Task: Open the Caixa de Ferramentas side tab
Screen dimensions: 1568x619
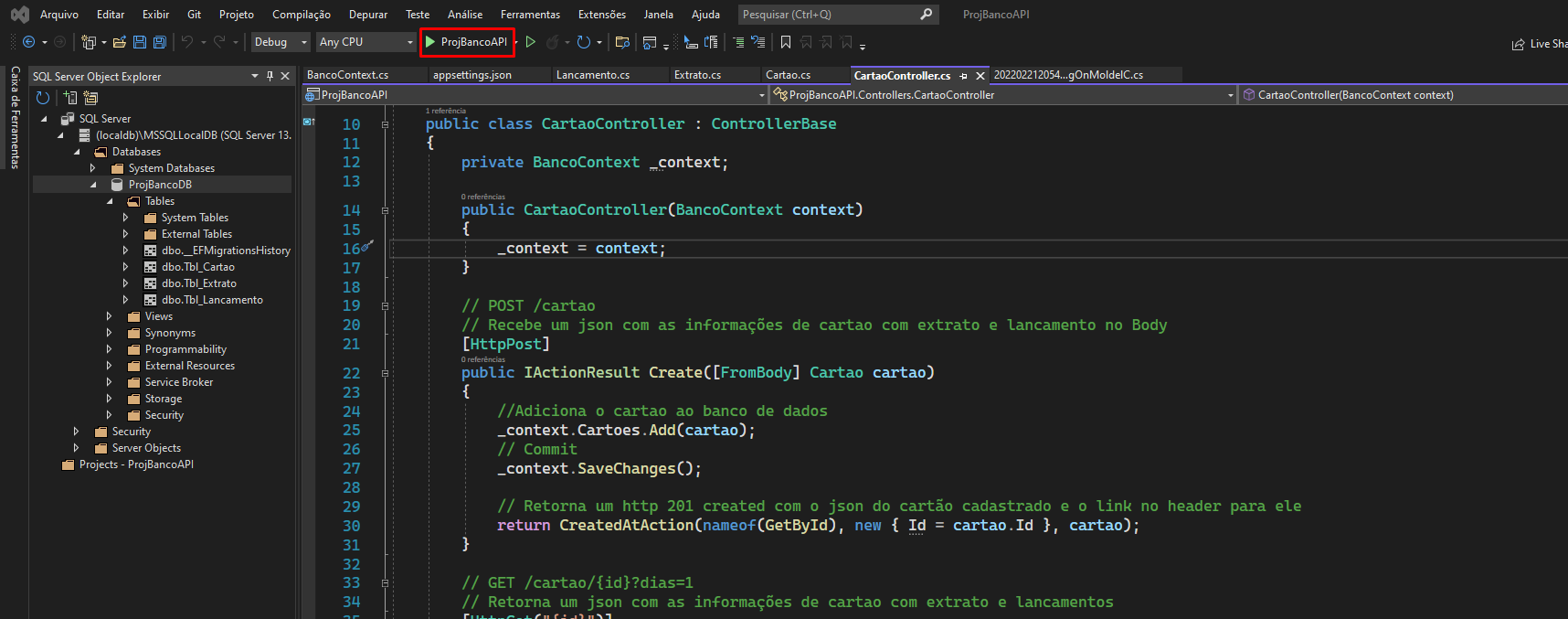Action: click(15, 117)
